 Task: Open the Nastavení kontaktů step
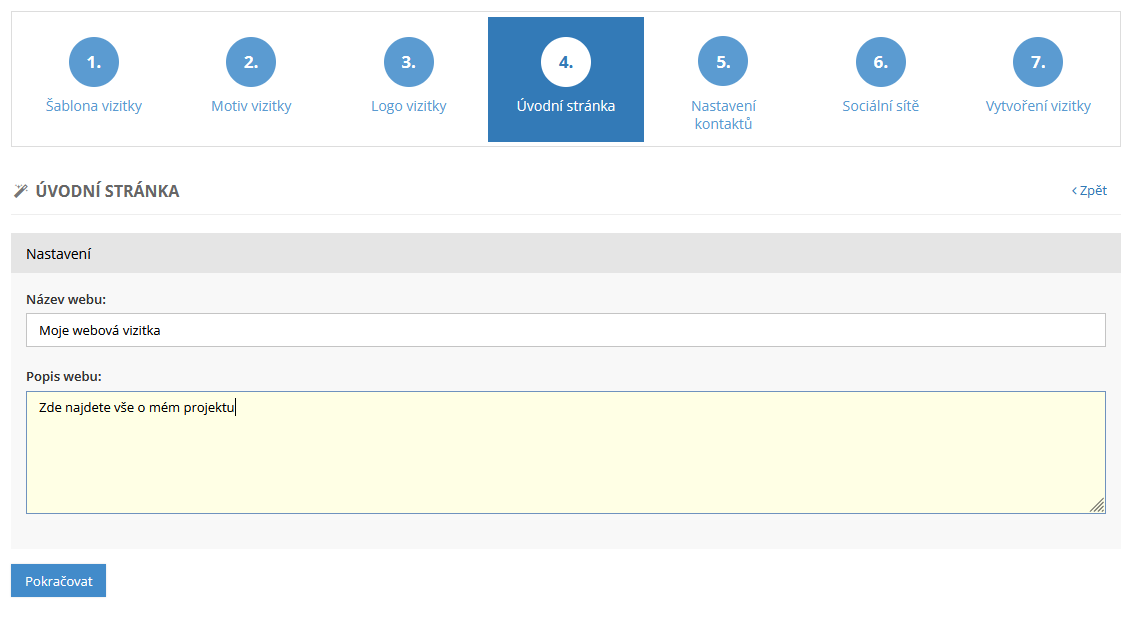723,115
